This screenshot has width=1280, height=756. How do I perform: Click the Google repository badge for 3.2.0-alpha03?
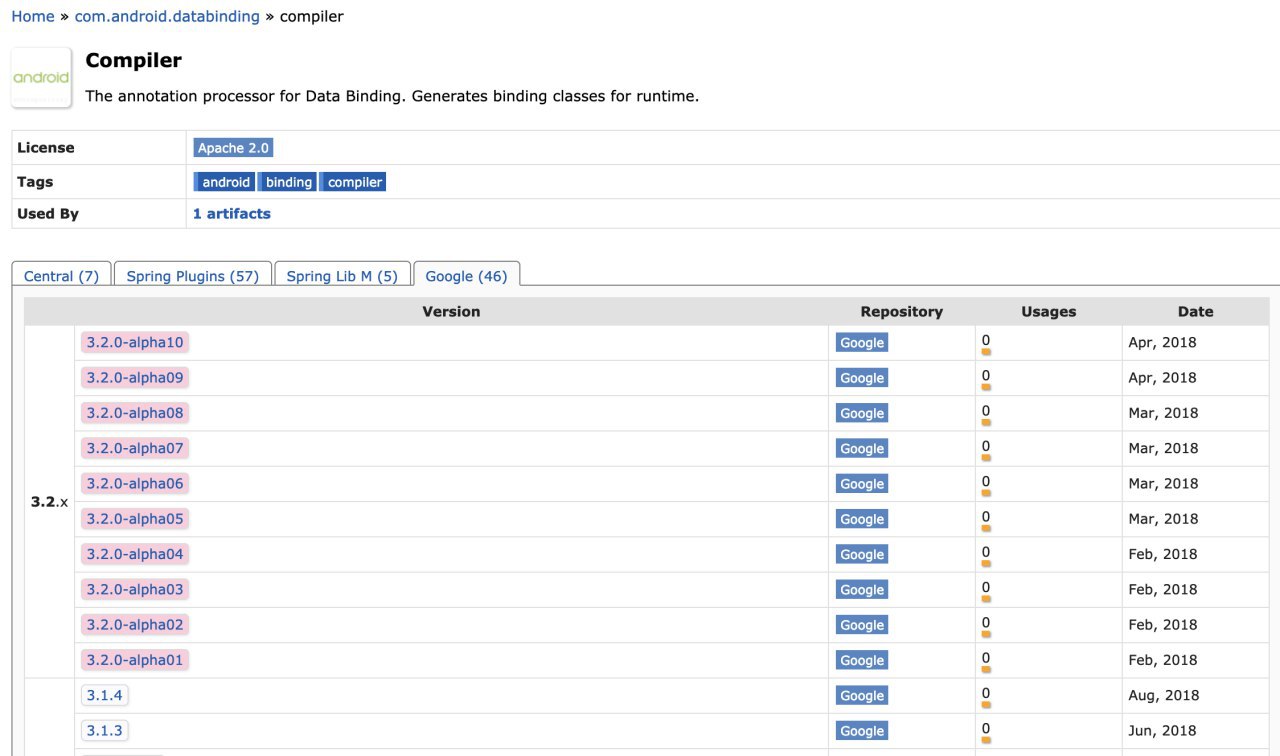click(x=862, y=590)
